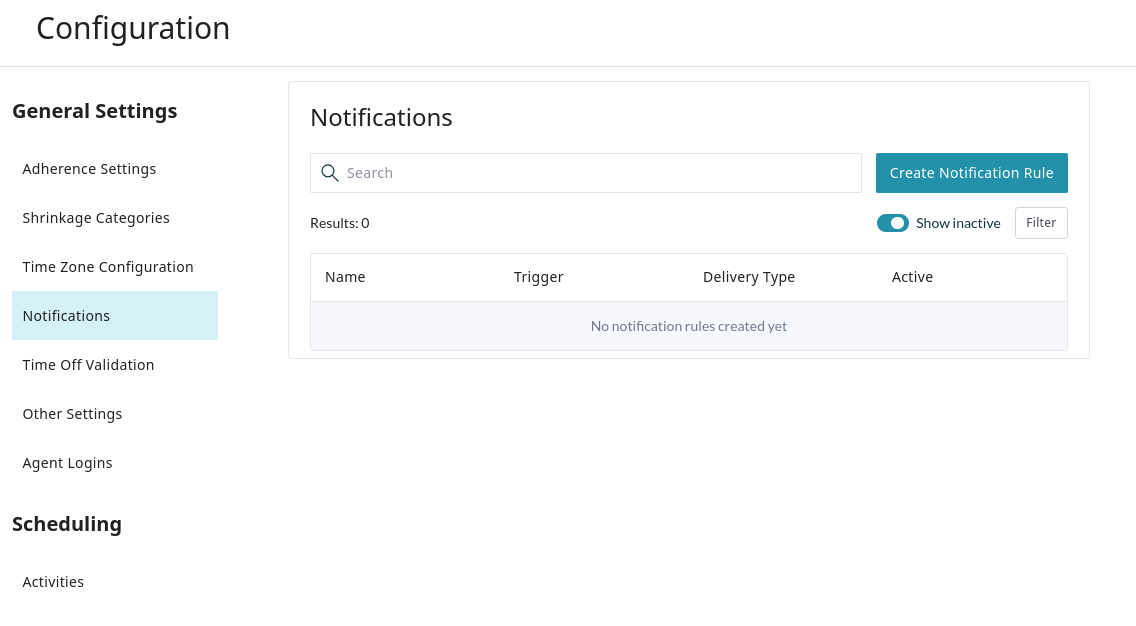This screenshot has width=1136, height=626.
Task: Open Activities under Scheduling
Action: [53, 582]
